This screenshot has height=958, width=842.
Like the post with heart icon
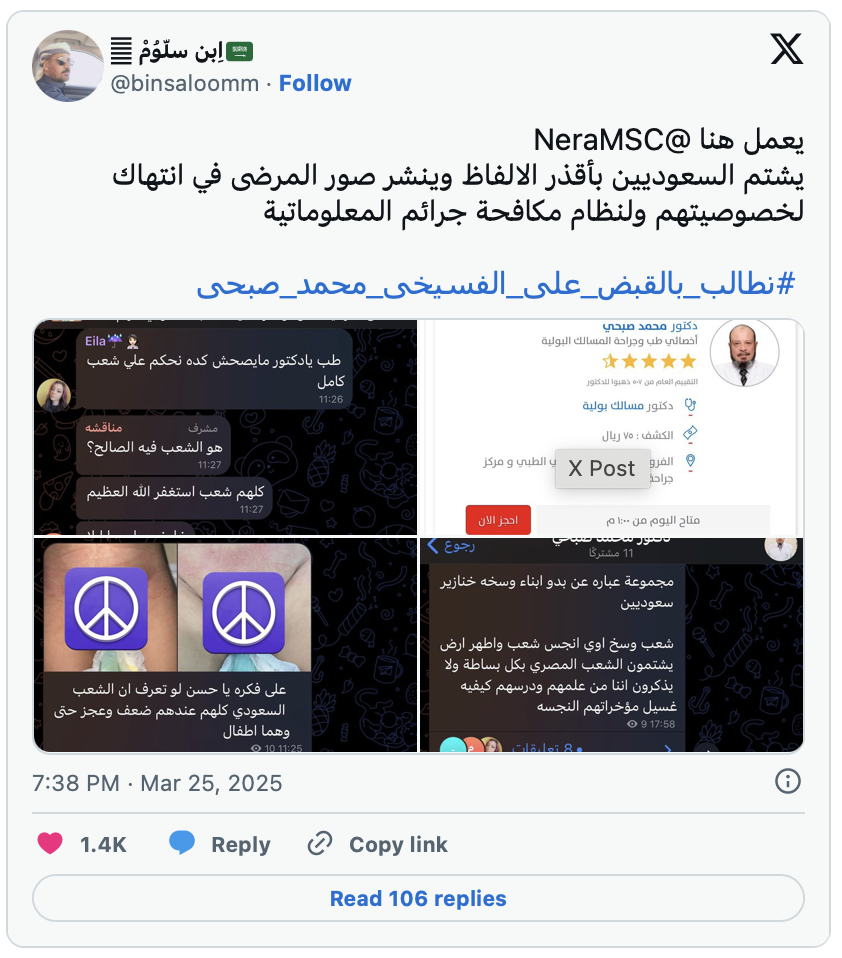pos(50,844)
